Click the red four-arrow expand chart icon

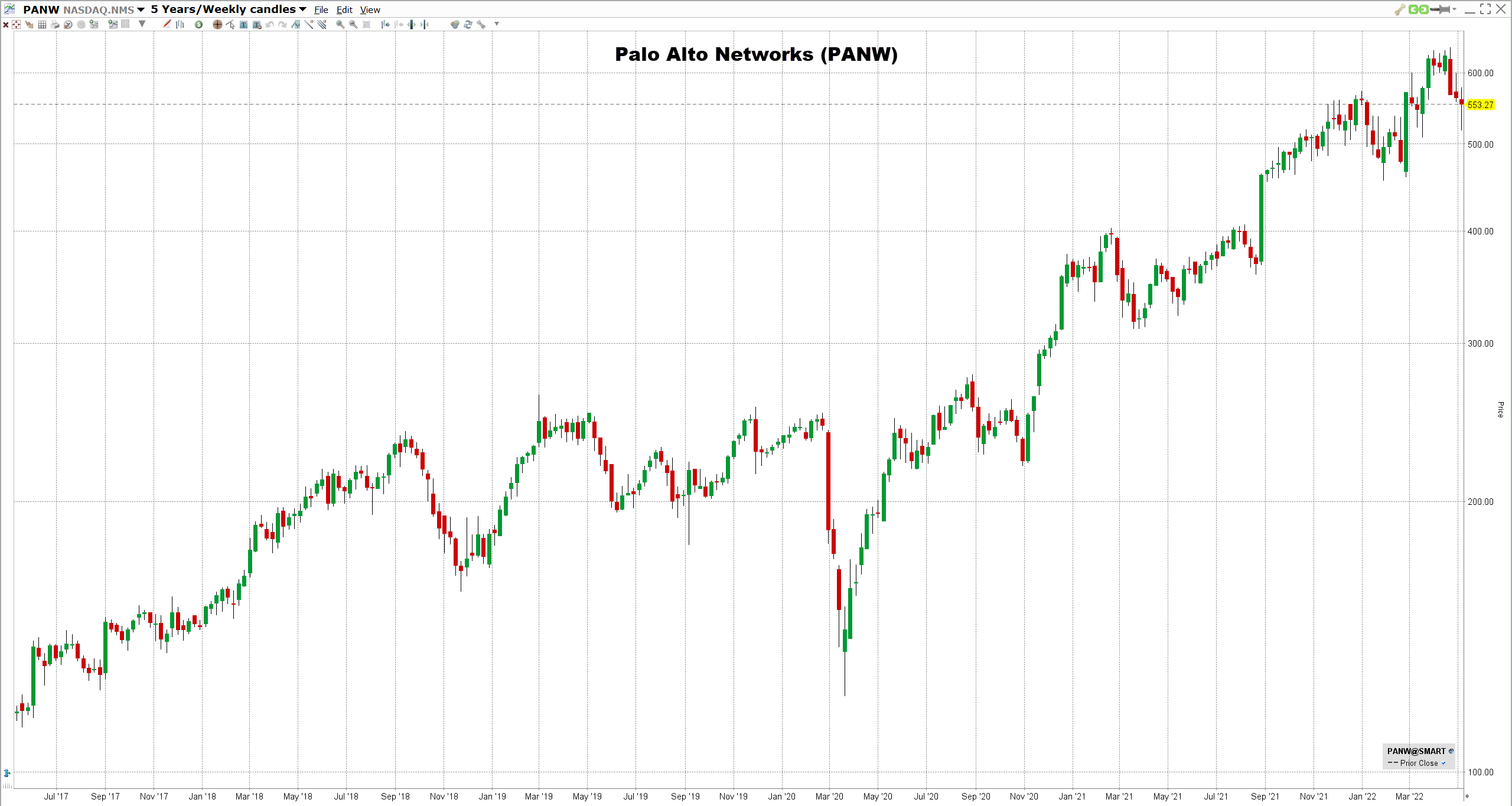[x=16, y=24]
